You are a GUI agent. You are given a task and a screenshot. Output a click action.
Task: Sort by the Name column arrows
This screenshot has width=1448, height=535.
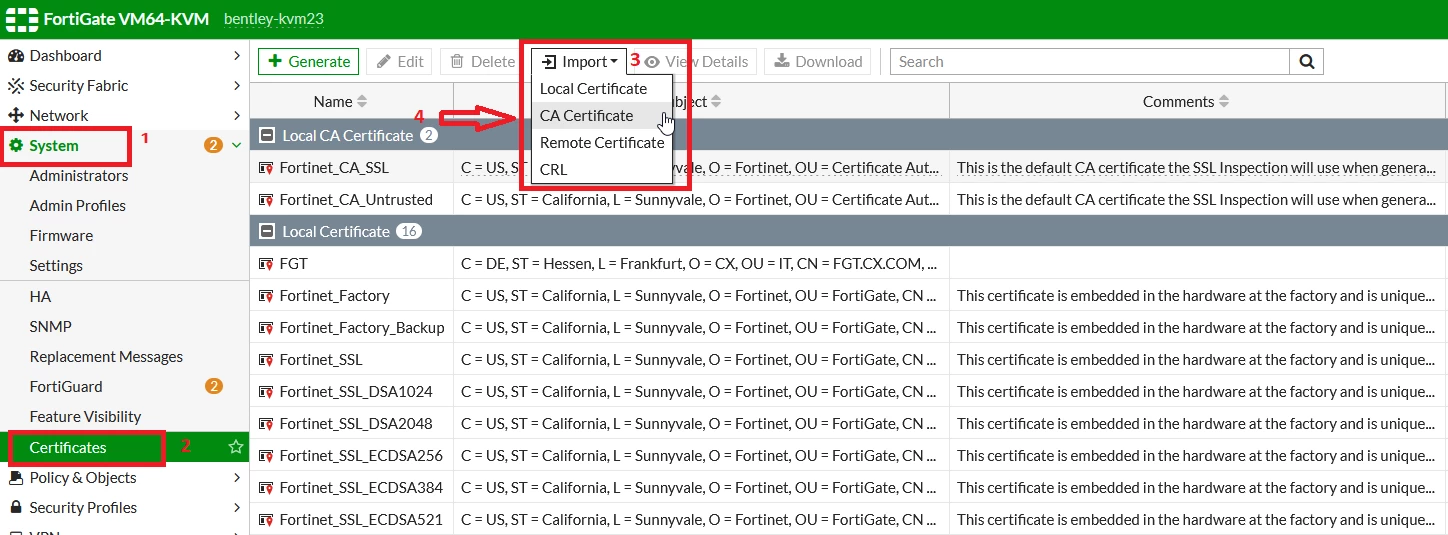point(362,102)
